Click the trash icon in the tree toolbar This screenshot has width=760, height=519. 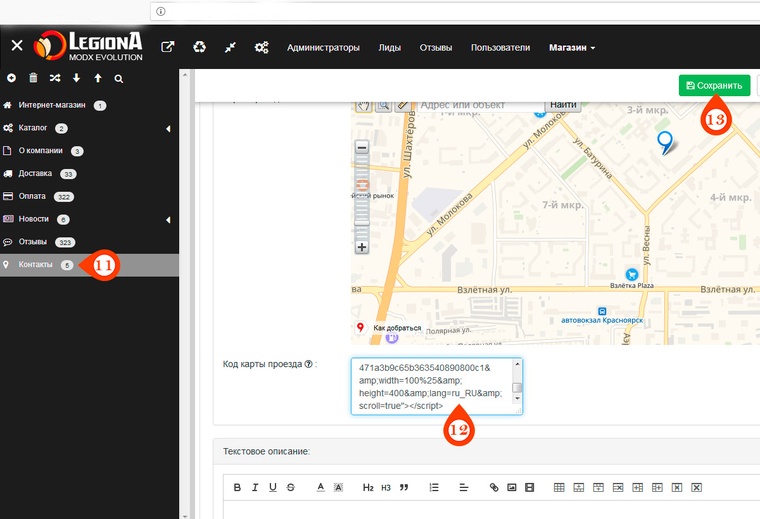coord(33,78)
